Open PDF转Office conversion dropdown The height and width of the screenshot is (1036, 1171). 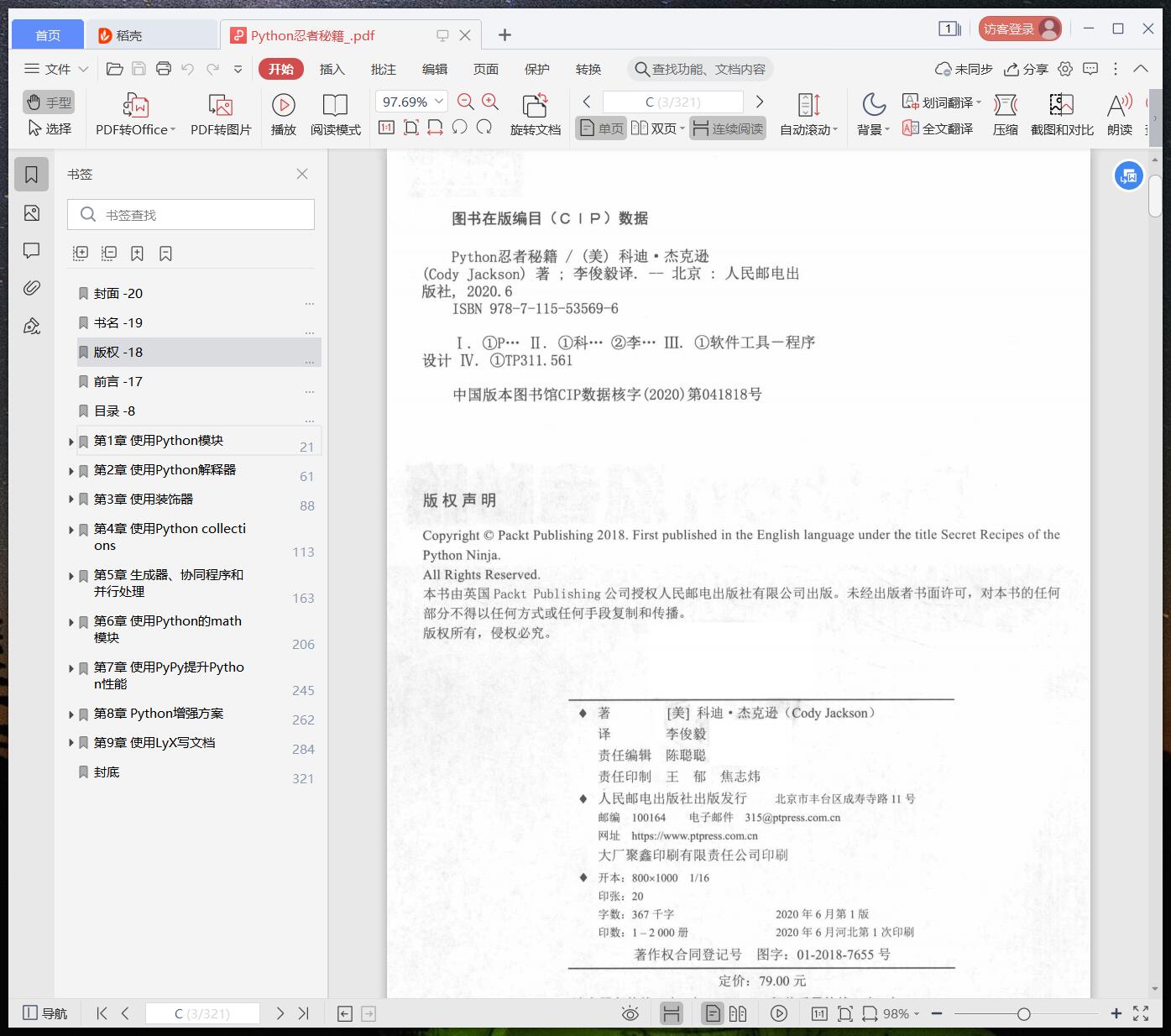click(x=135, y=114)
